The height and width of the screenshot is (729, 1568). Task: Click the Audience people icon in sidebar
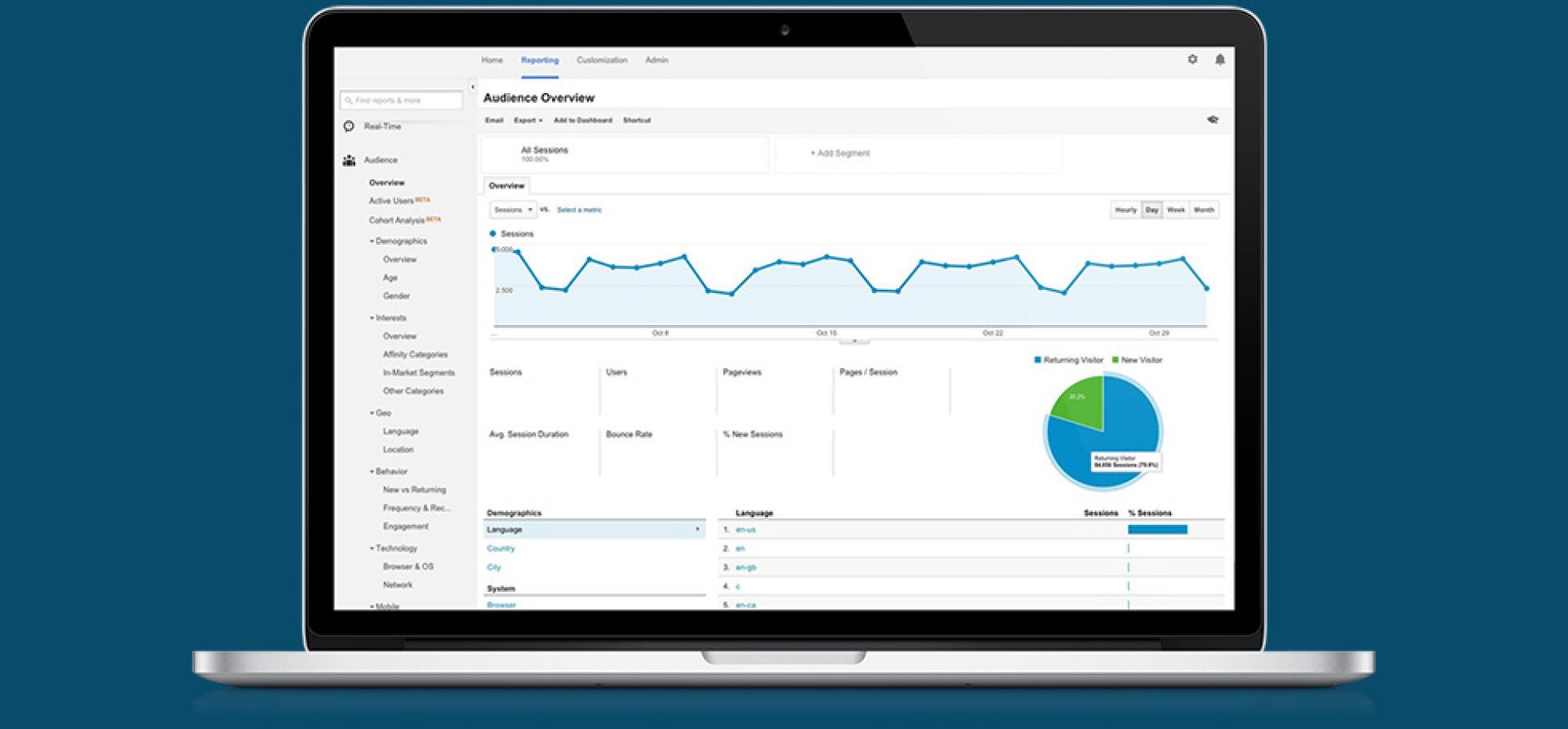349,160
